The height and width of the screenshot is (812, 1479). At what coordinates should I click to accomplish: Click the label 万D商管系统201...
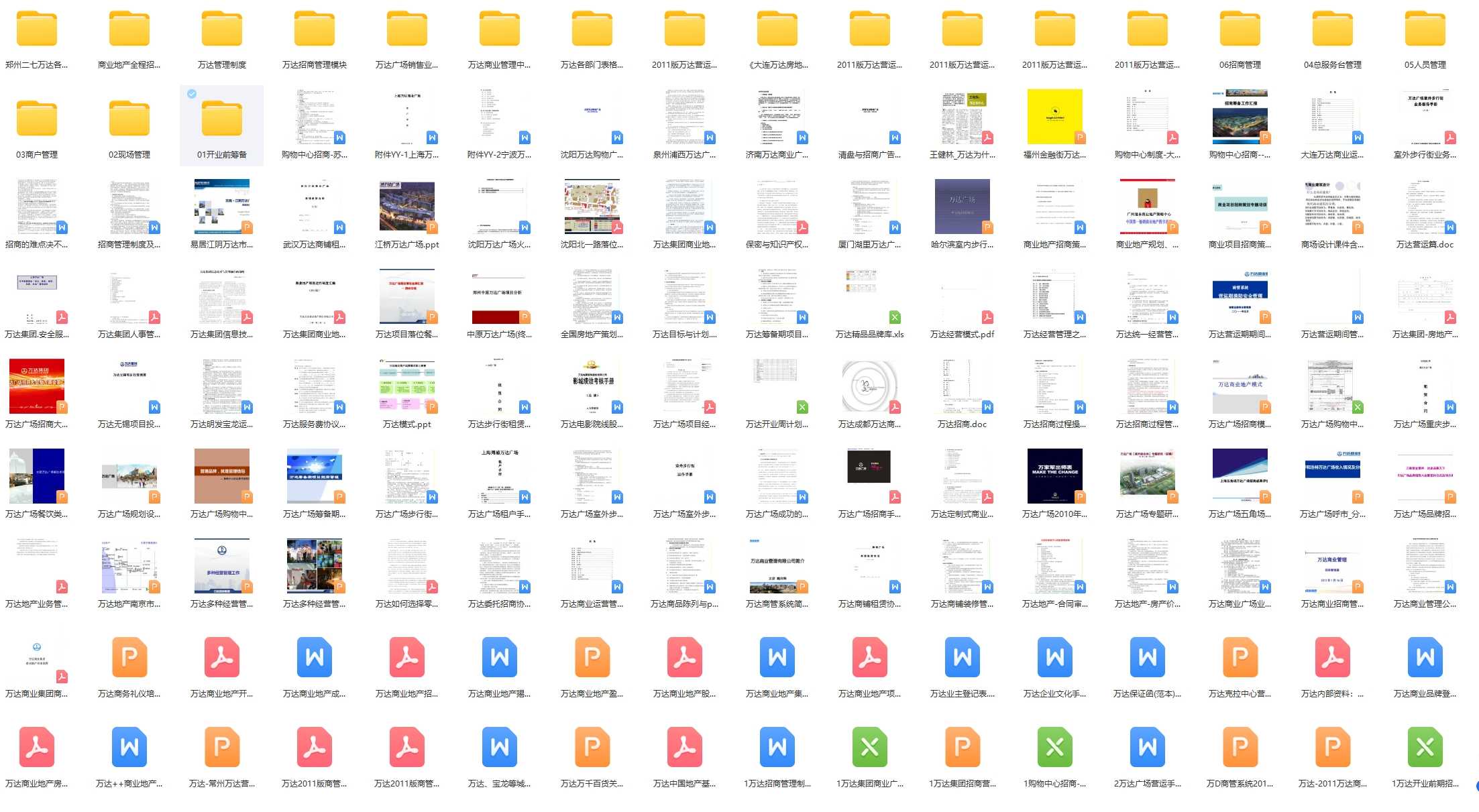pyautogui.click(x=1240, y=784)
